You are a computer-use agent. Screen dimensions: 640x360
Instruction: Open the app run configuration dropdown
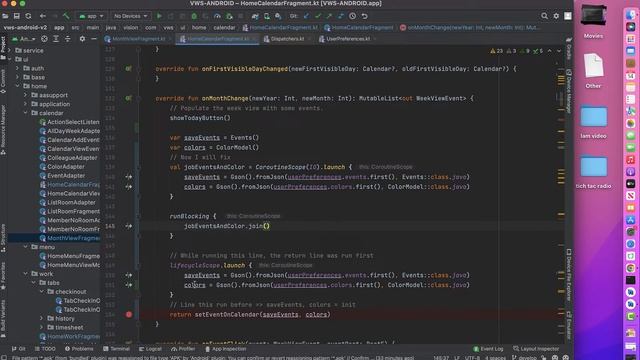92,16
